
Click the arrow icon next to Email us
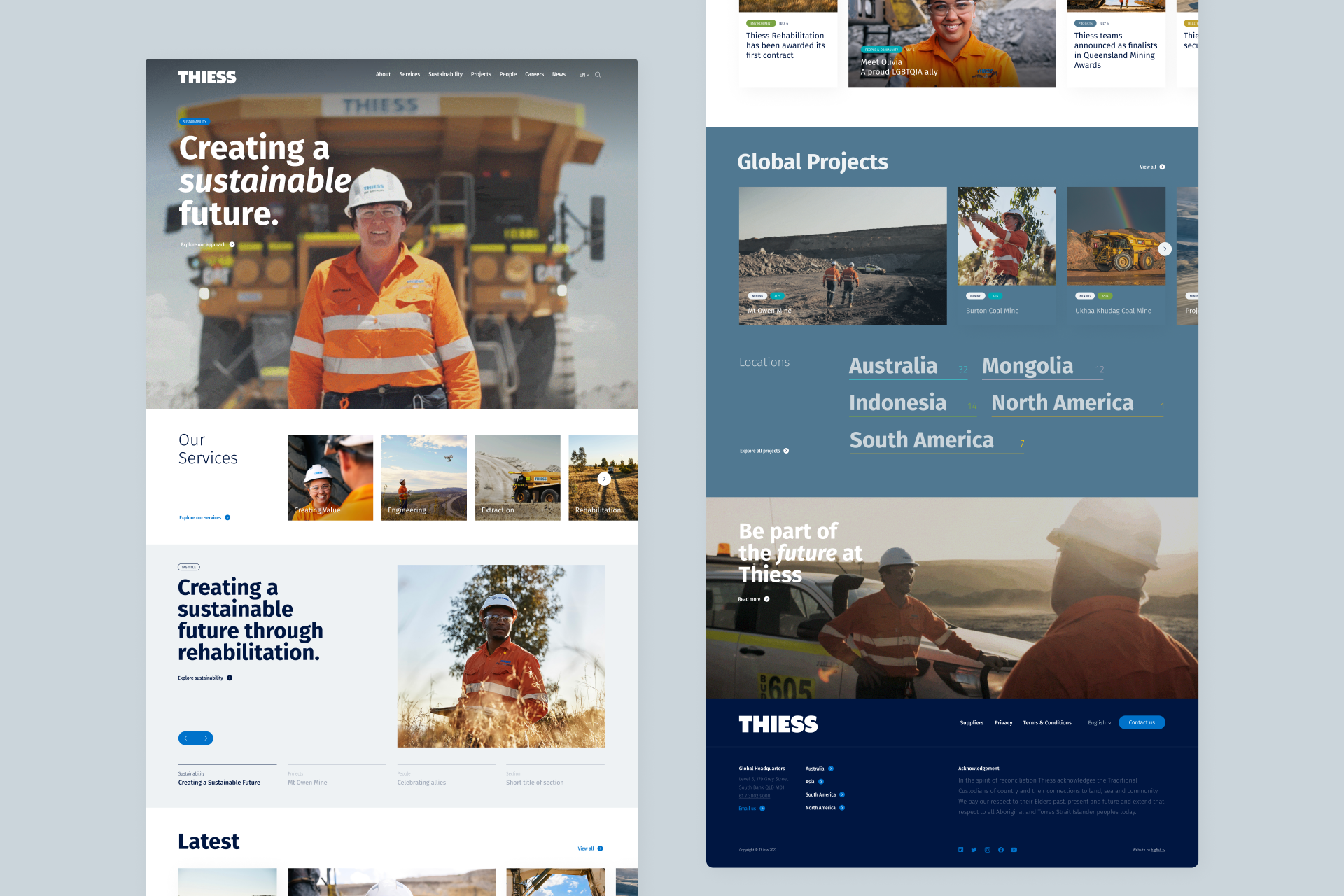click(762, 808)
